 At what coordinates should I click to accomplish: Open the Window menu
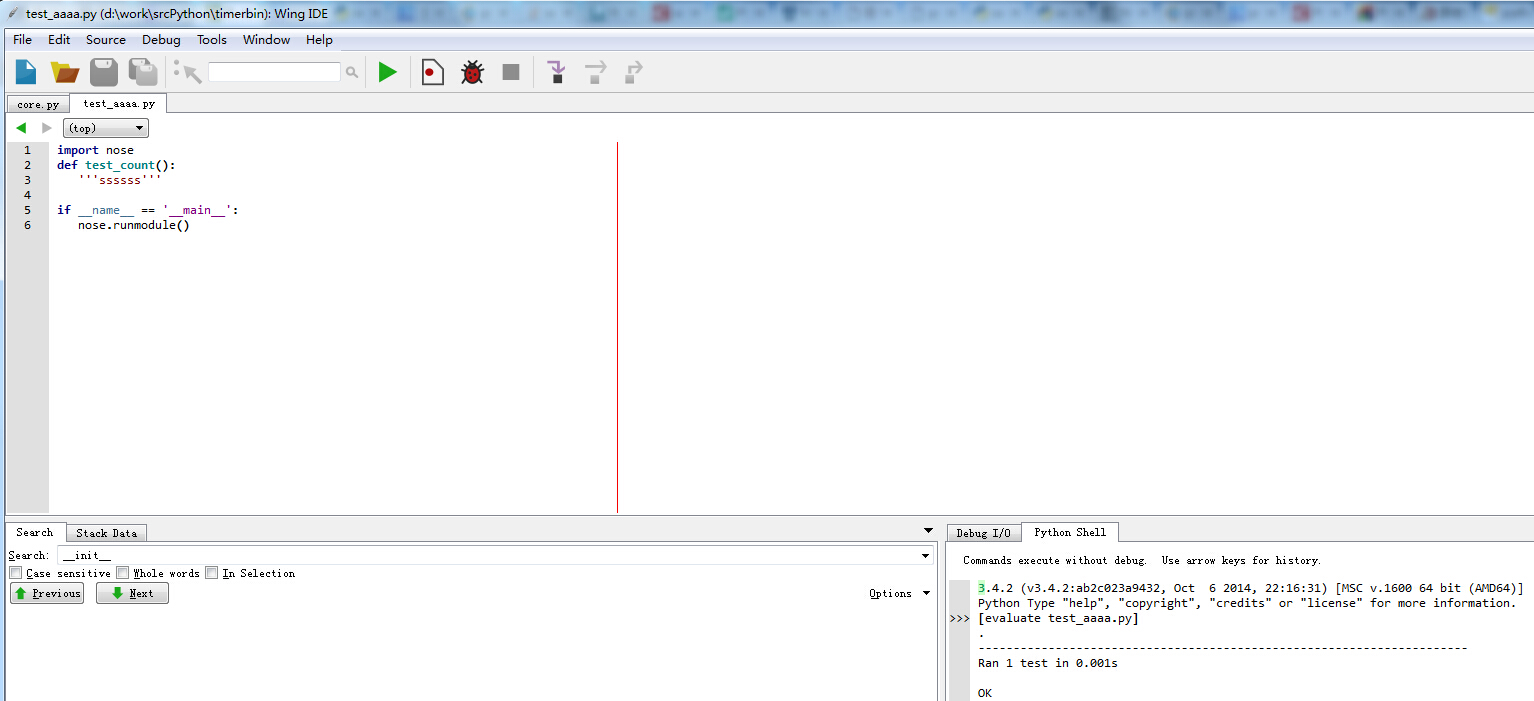click(266, 40)
